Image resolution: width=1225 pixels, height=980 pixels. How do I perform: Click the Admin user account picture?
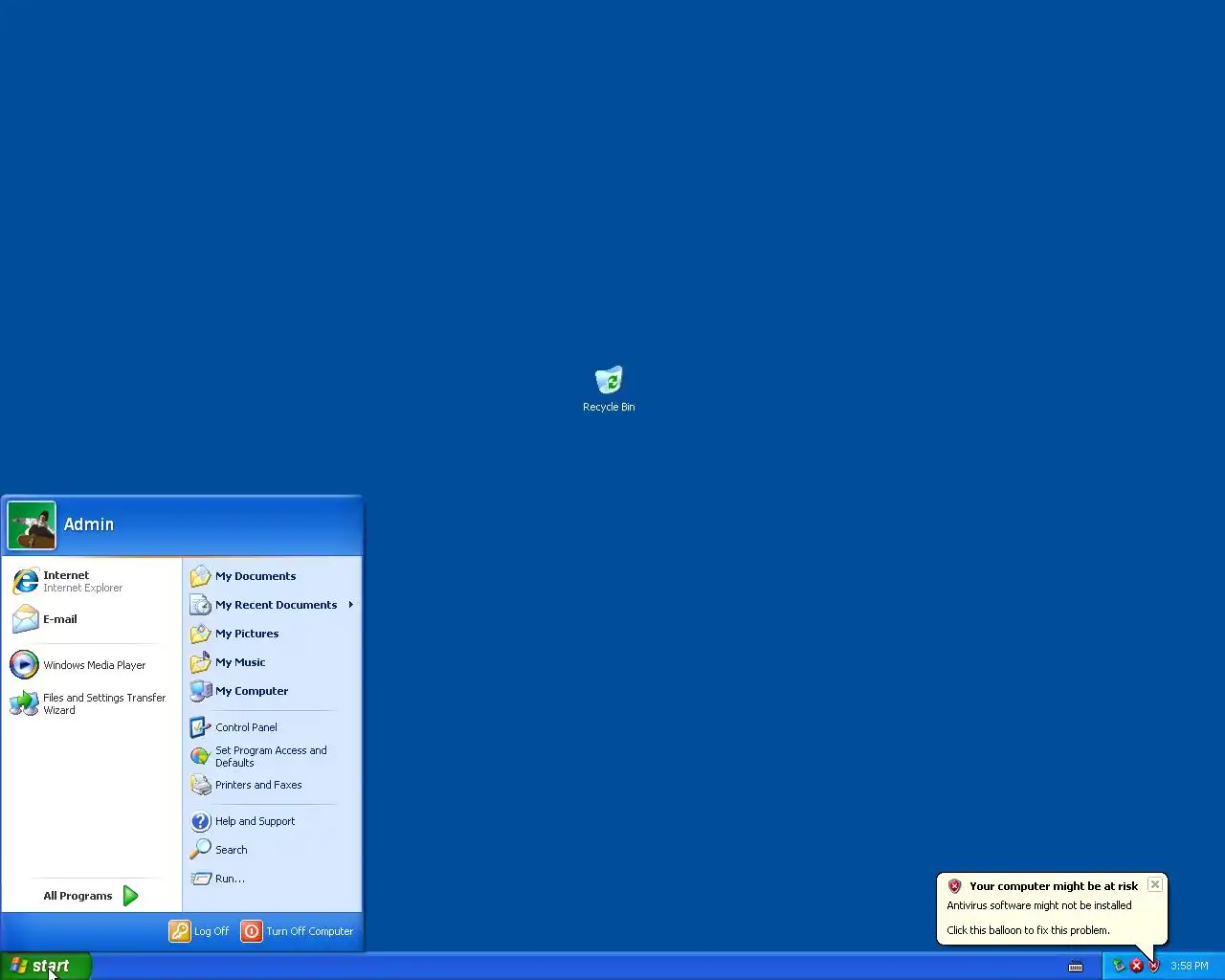coord(32,525)
